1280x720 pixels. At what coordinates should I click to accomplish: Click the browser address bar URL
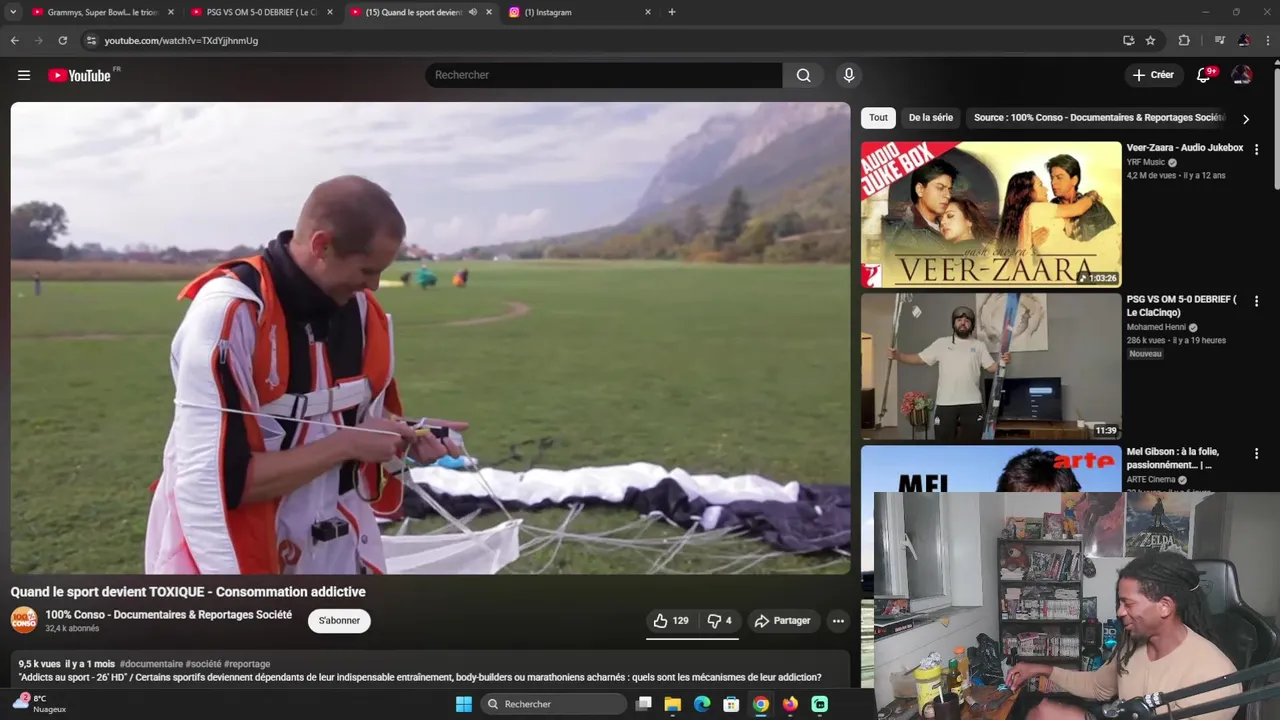point(181,41)
